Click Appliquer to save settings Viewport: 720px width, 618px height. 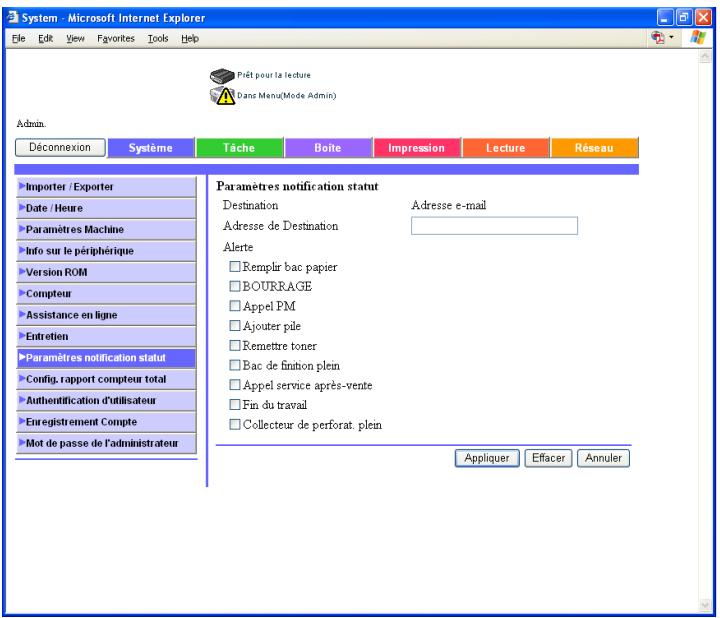pos(487,458)
